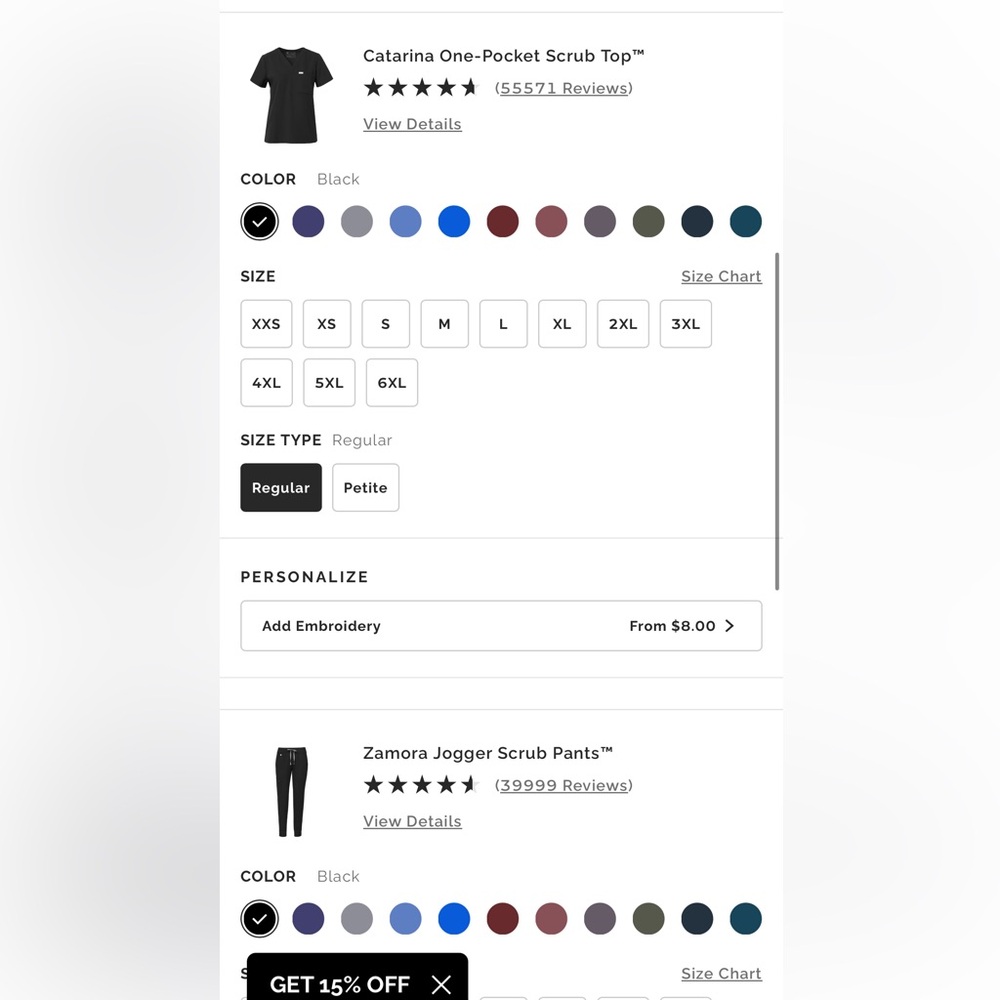View Details of Catarina One-Pocket Scrub Top
1000x1000 pixels.
412,124
